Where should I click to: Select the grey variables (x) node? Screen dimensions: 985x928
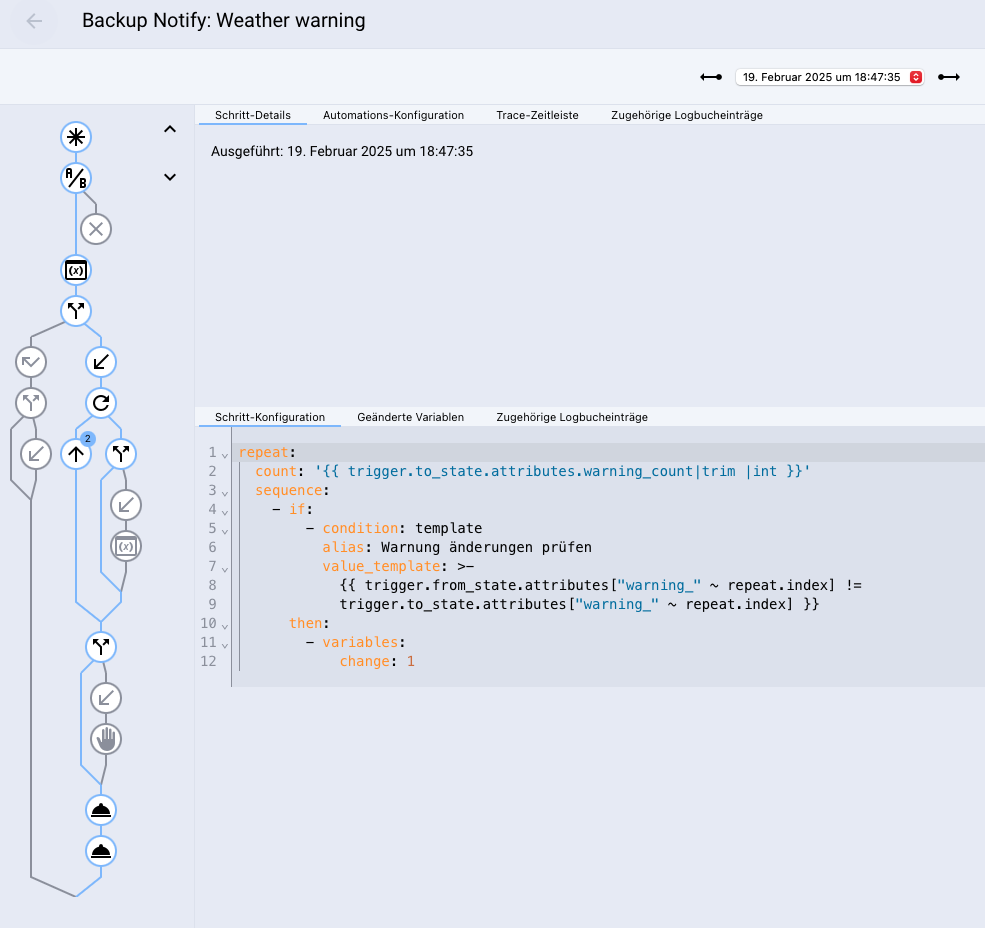click(x=126, y=546)
